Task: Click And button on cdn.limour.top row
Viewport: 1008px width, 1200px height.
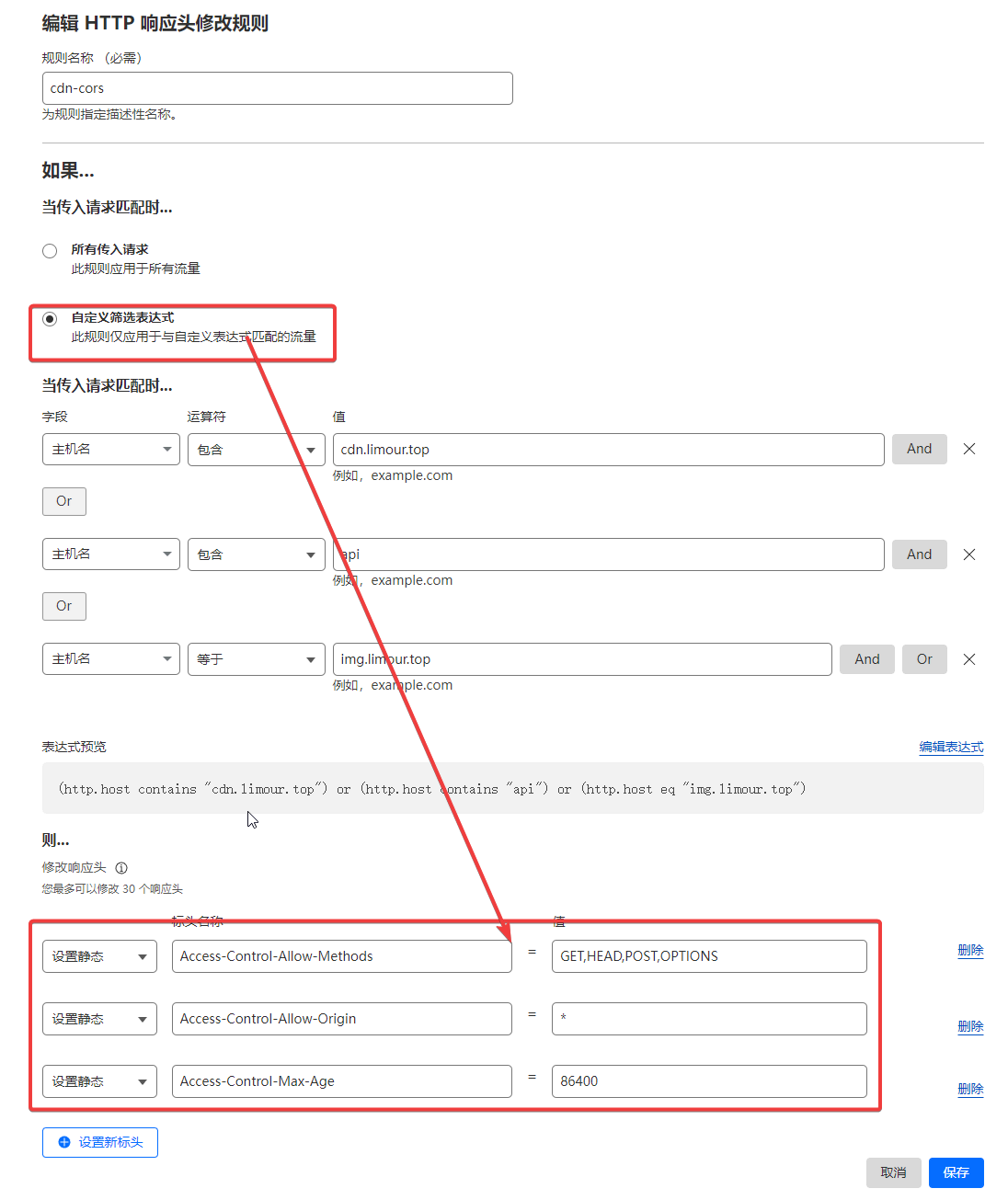Action: click(919, 449)
